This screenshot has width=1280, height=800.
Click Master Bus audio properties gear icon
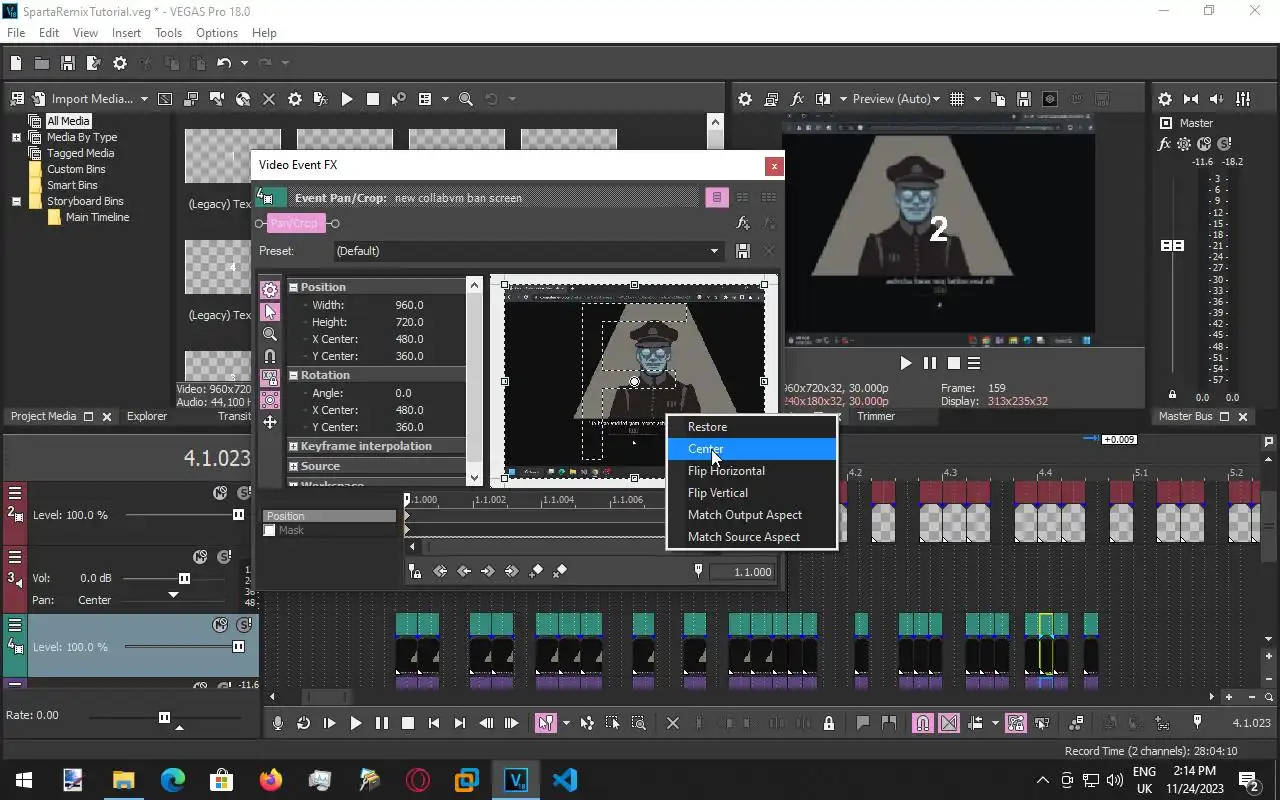(x=1165, y=99)
